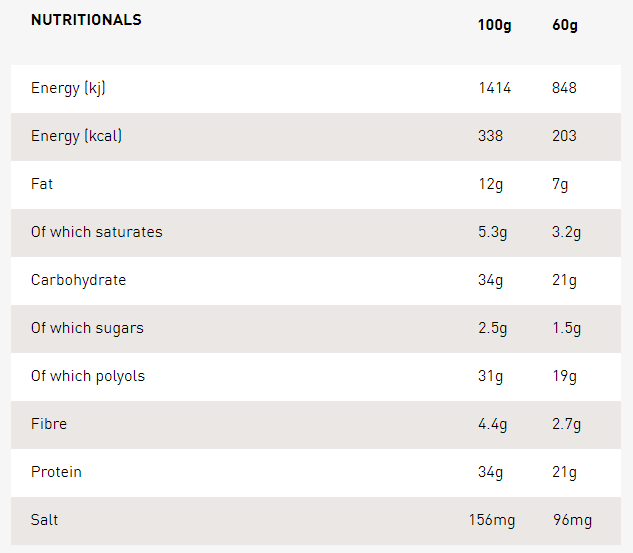This screenshot has height=553, width=633.
Task: Select the 338 kcal value
Action: [x=490, y=136]
